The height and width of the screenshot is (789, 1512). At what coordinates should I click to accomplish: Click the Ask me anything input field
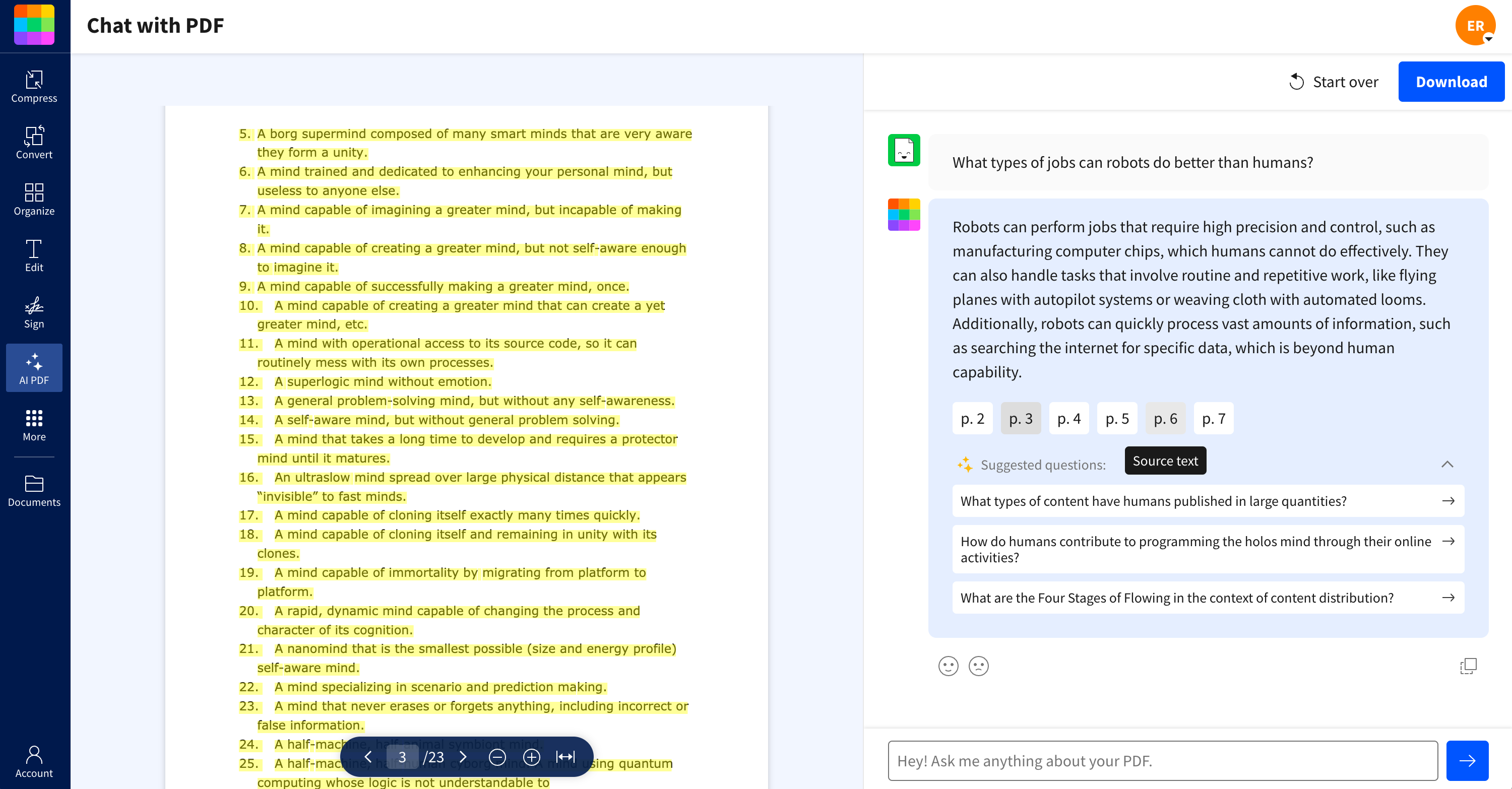[1162, 760]
